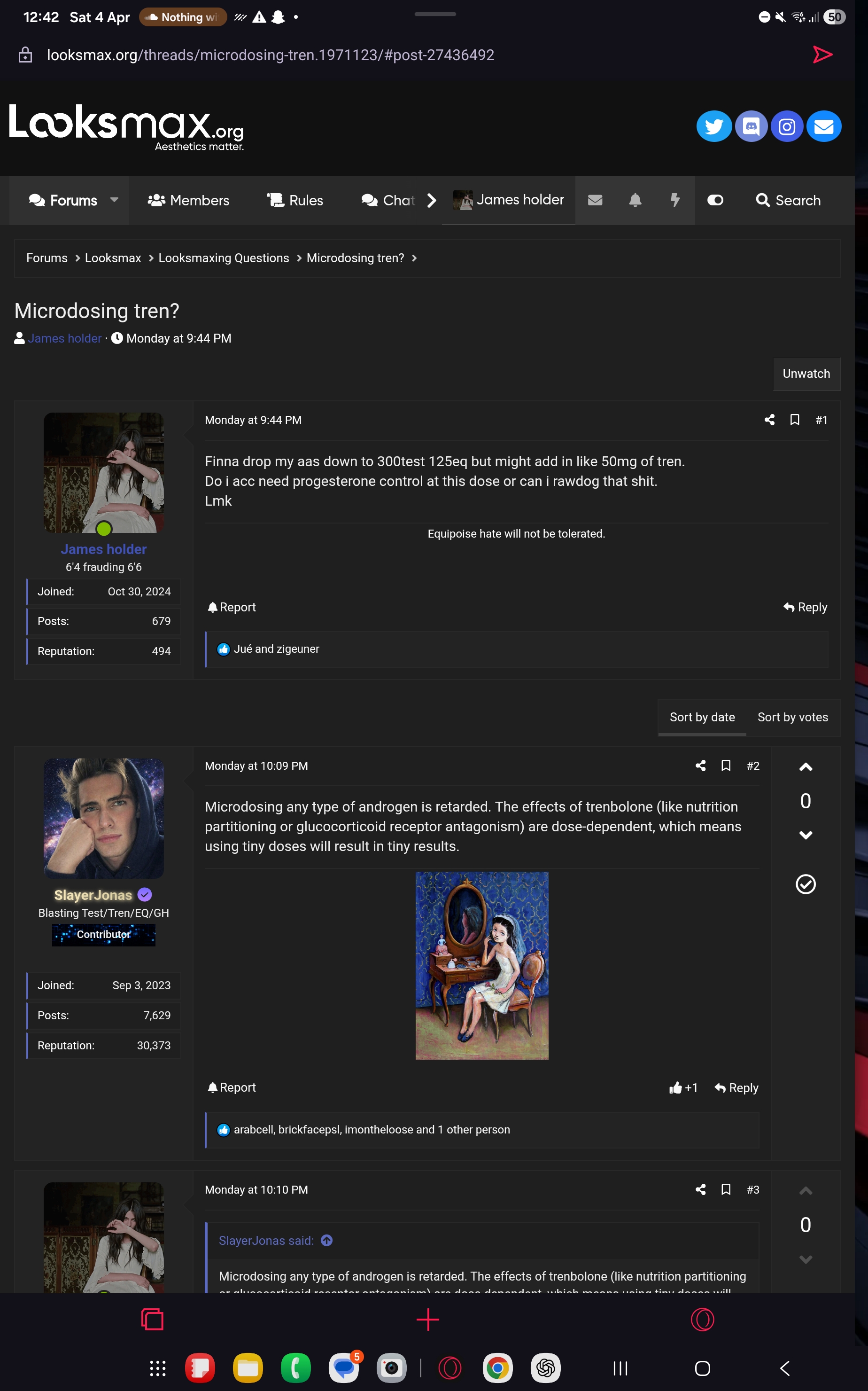
Task: Share post #1 using share icon
Action: tap(769, 420)
